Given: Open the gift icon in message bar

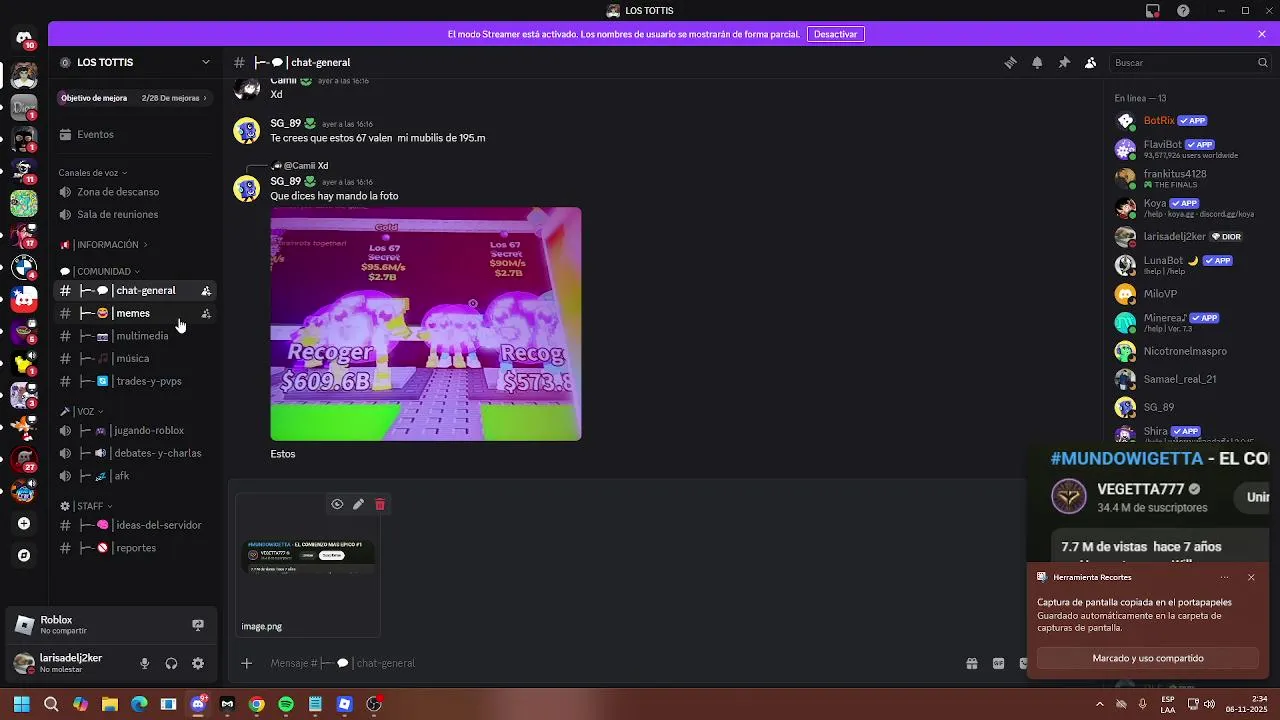Looking at the screenshot, I should coord(971,663).
